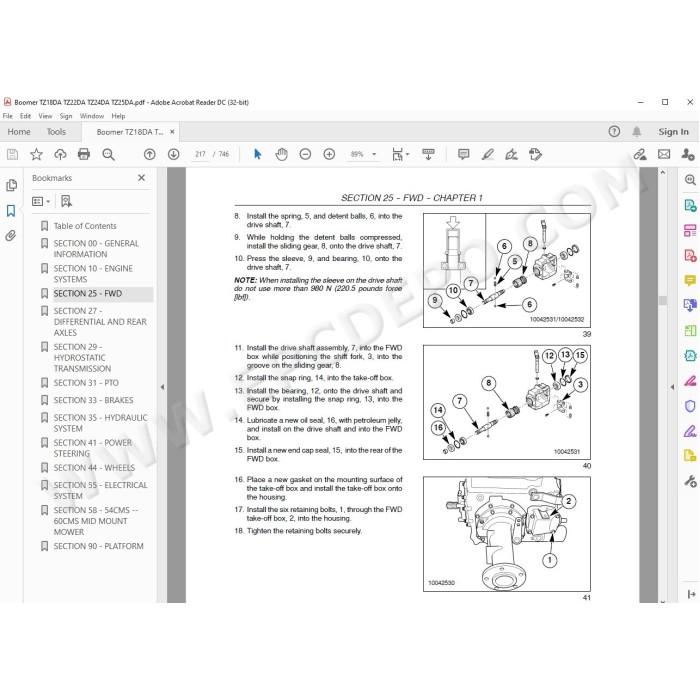Switch to the Tools tab

(56, 132)
